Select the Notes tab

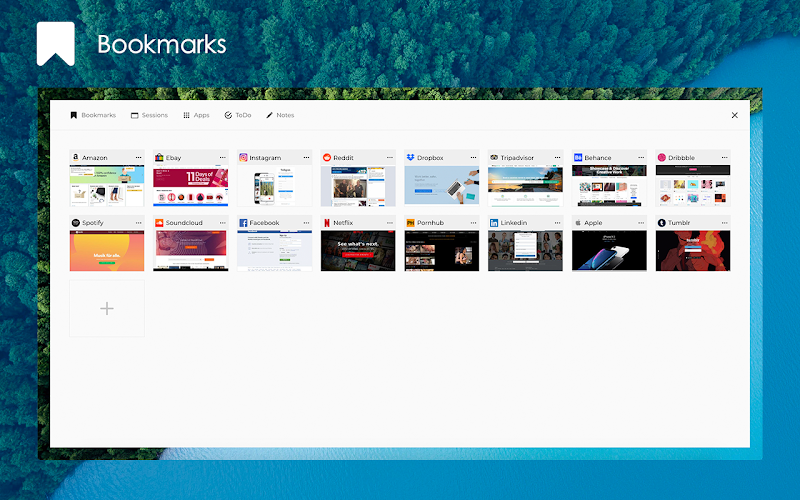tap(280, 115)
